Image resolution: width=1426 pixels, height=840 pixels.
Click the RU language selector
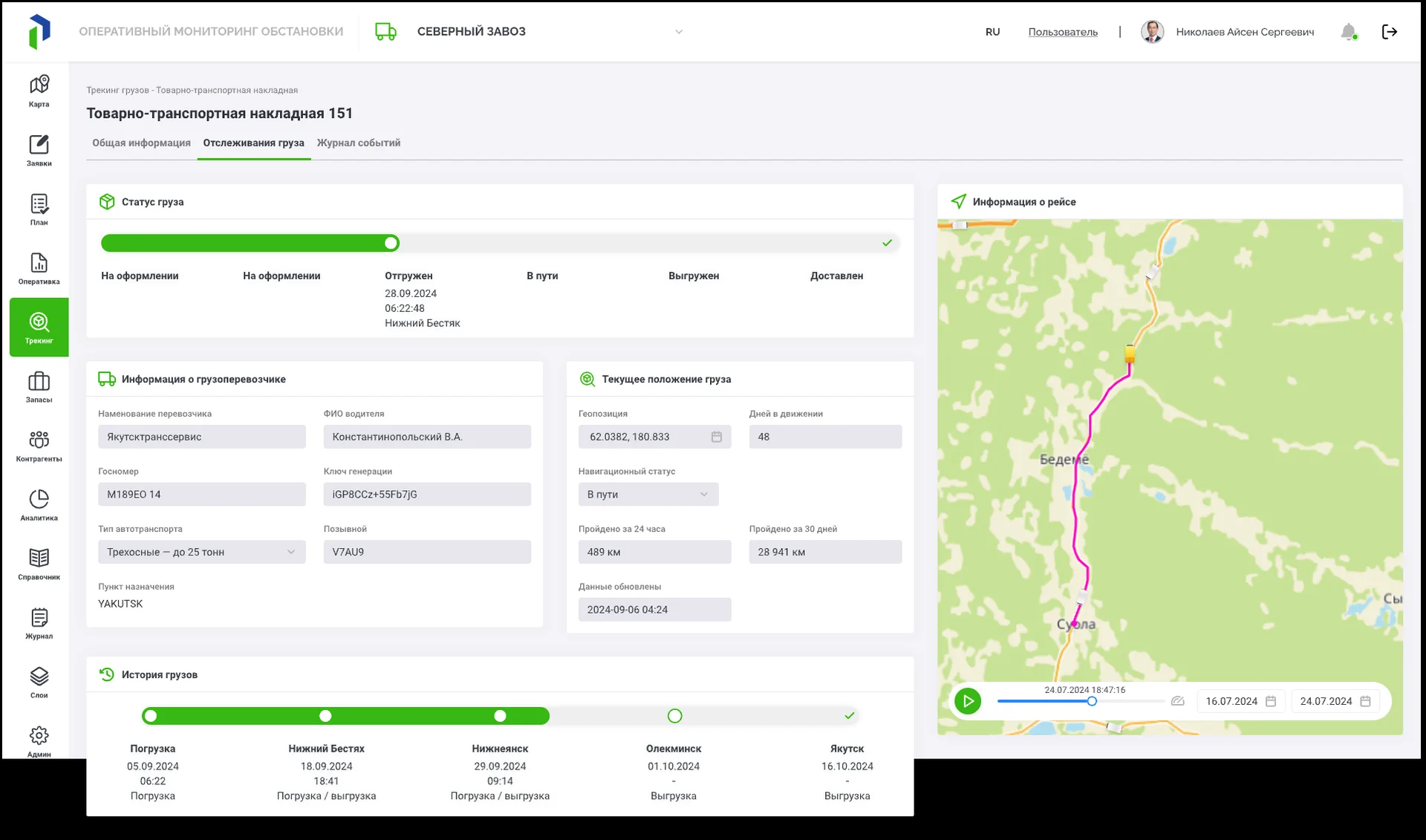coord(992,32)
